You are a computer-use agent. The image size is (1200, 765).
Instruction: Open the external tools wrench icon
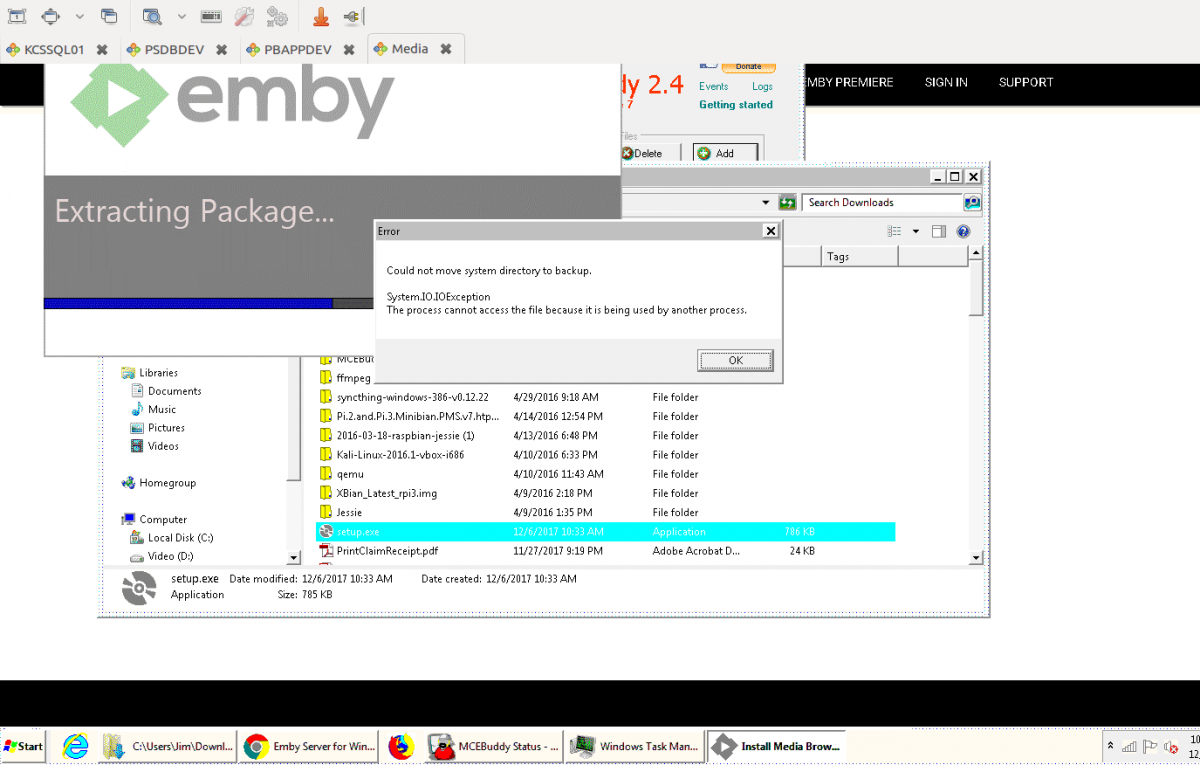[x=244, y=16]
